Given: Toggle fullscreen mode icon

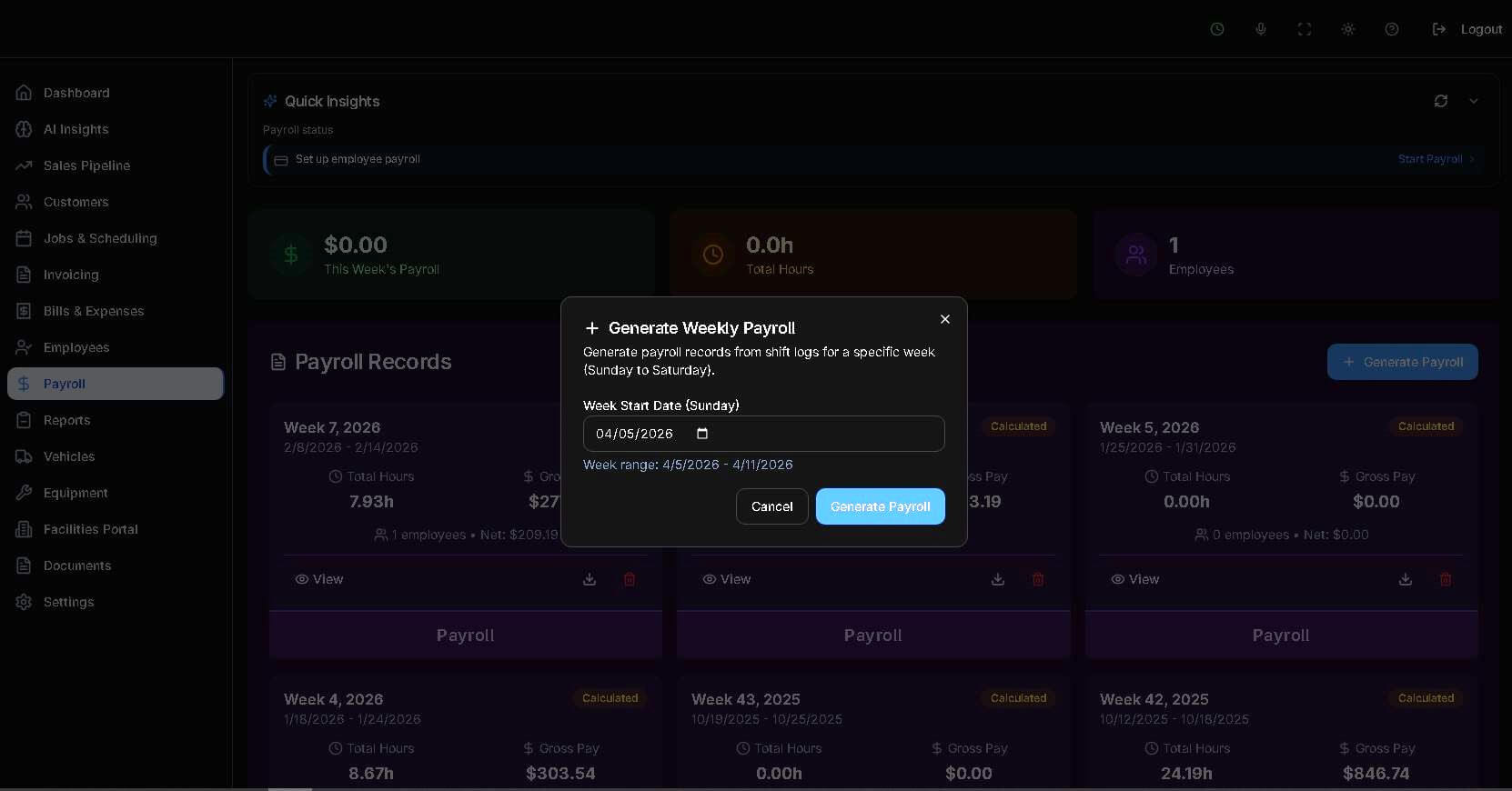Looking at the screenshot, I should coord(1305,29).
